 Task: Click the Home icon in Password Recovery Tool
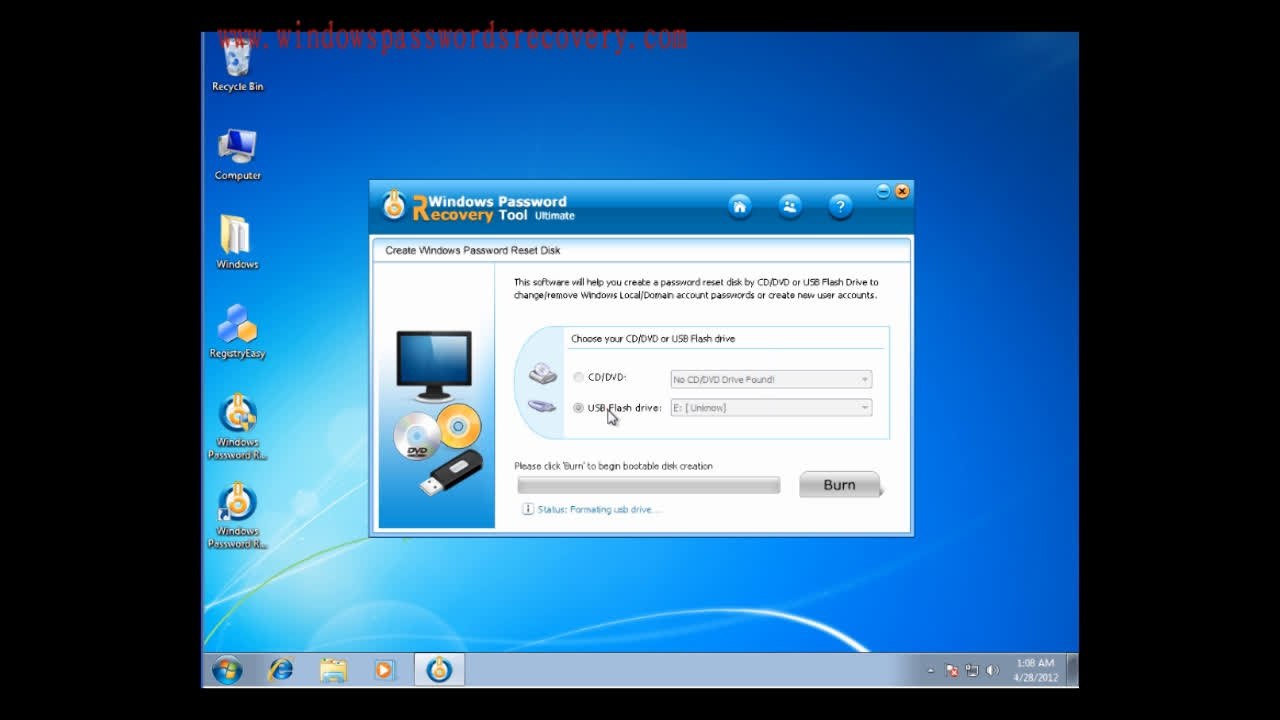click(740, 207)
